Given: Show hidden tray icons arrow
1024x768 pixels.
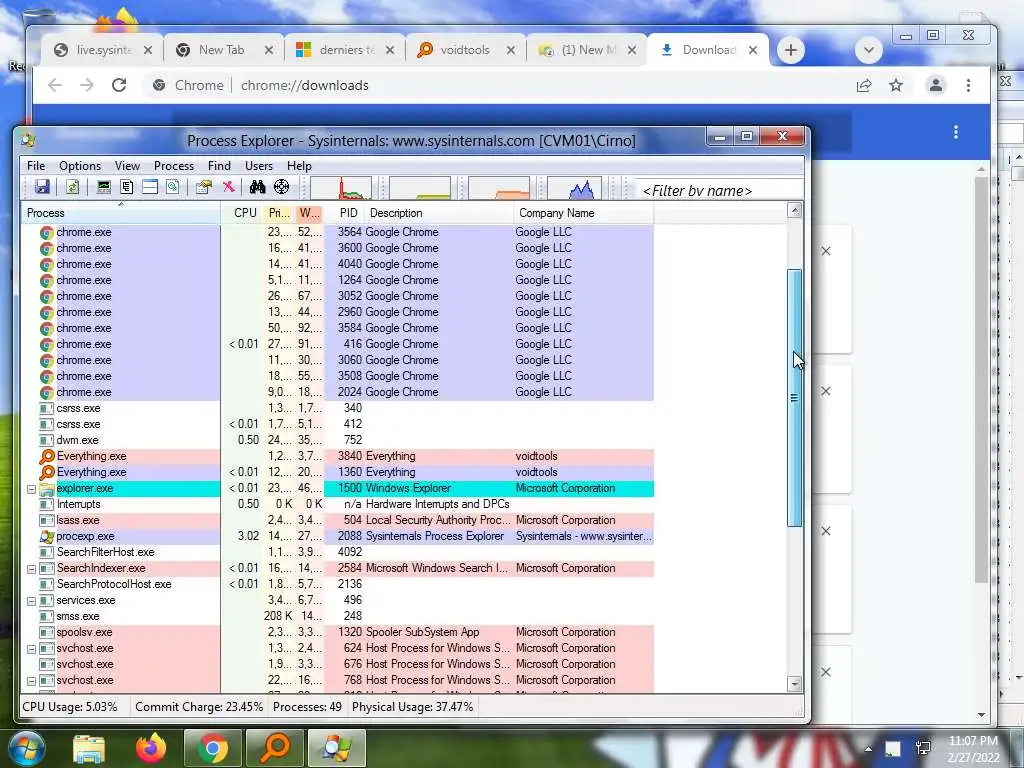Looking at the screenshot, I should [868, 749].
